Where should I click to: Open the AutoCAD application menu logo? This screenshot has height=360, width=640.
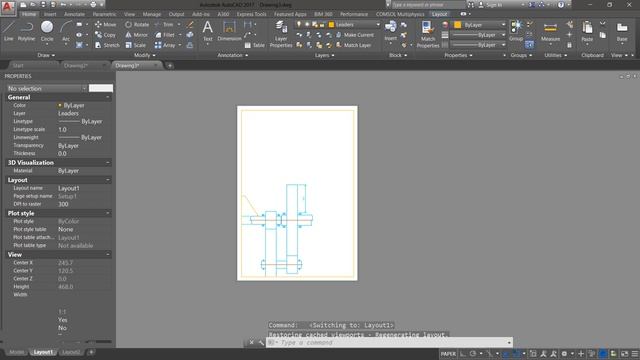click(8, 7)
